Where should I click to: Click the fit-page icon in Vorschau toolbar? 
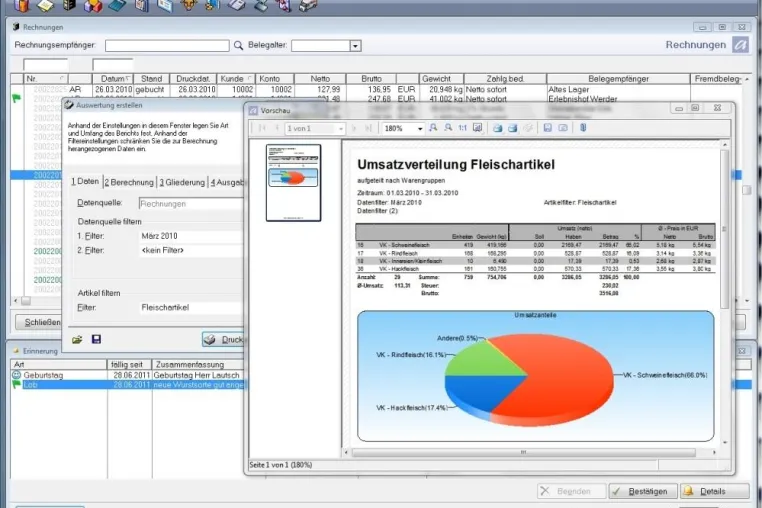coord(478,128)
